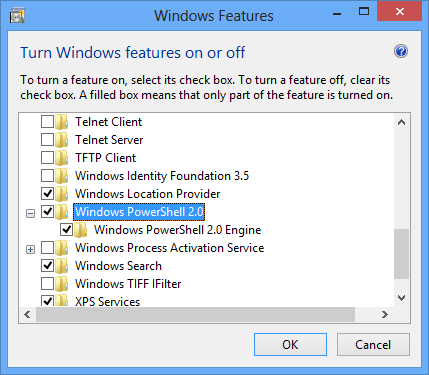Image resolution: width=429 pixels, height=375 pixels.
Task: Click the vertical scrollbar down arrow
Action: [x=402, y=298]
